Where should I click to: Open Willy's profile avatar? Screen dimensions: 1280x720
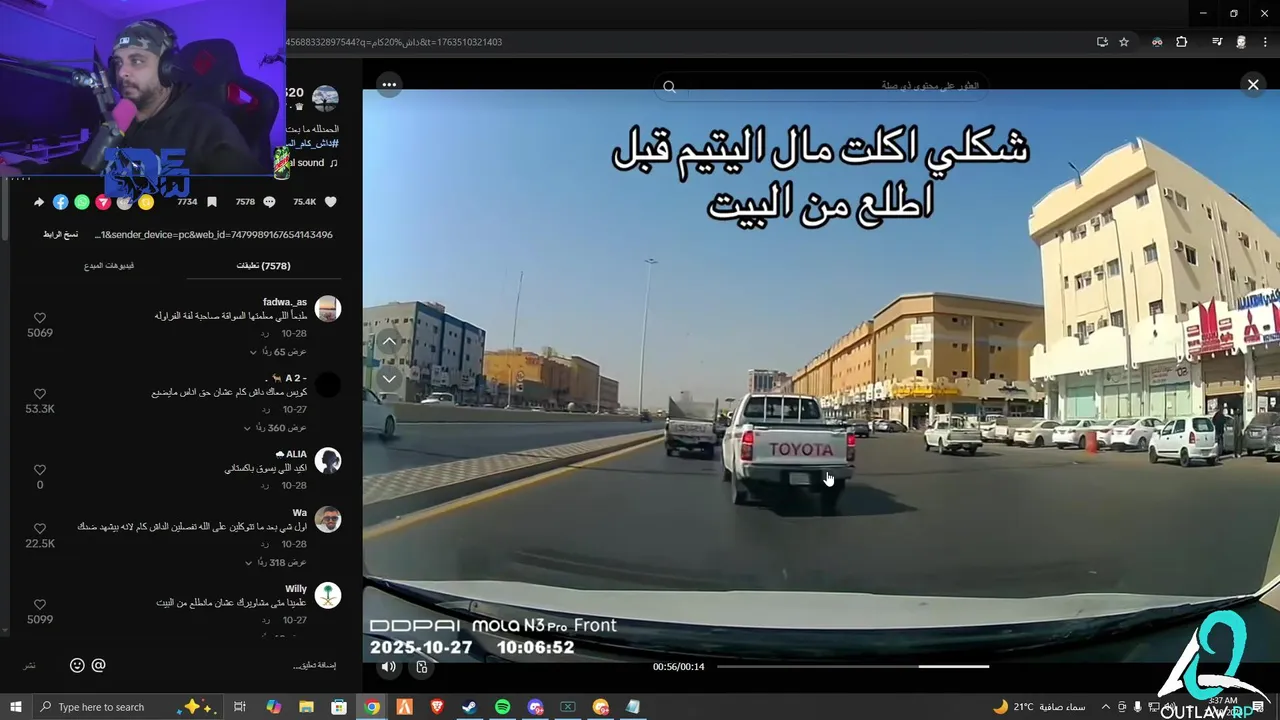click(328, 595)
